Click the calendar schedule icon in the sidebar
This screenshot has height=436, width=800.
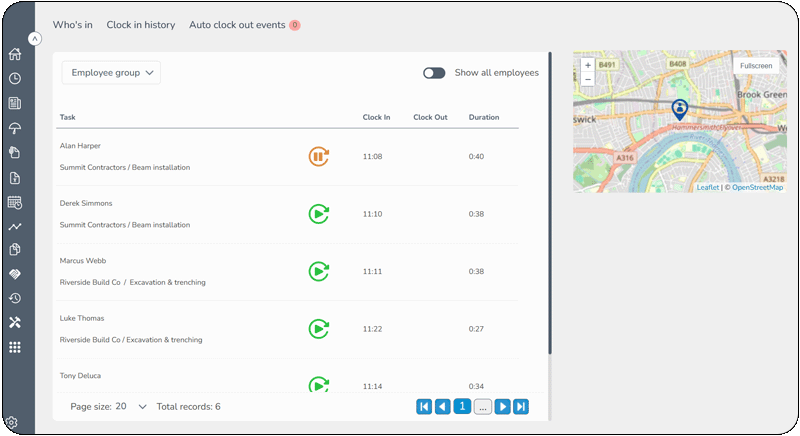(x=15, y=202)
